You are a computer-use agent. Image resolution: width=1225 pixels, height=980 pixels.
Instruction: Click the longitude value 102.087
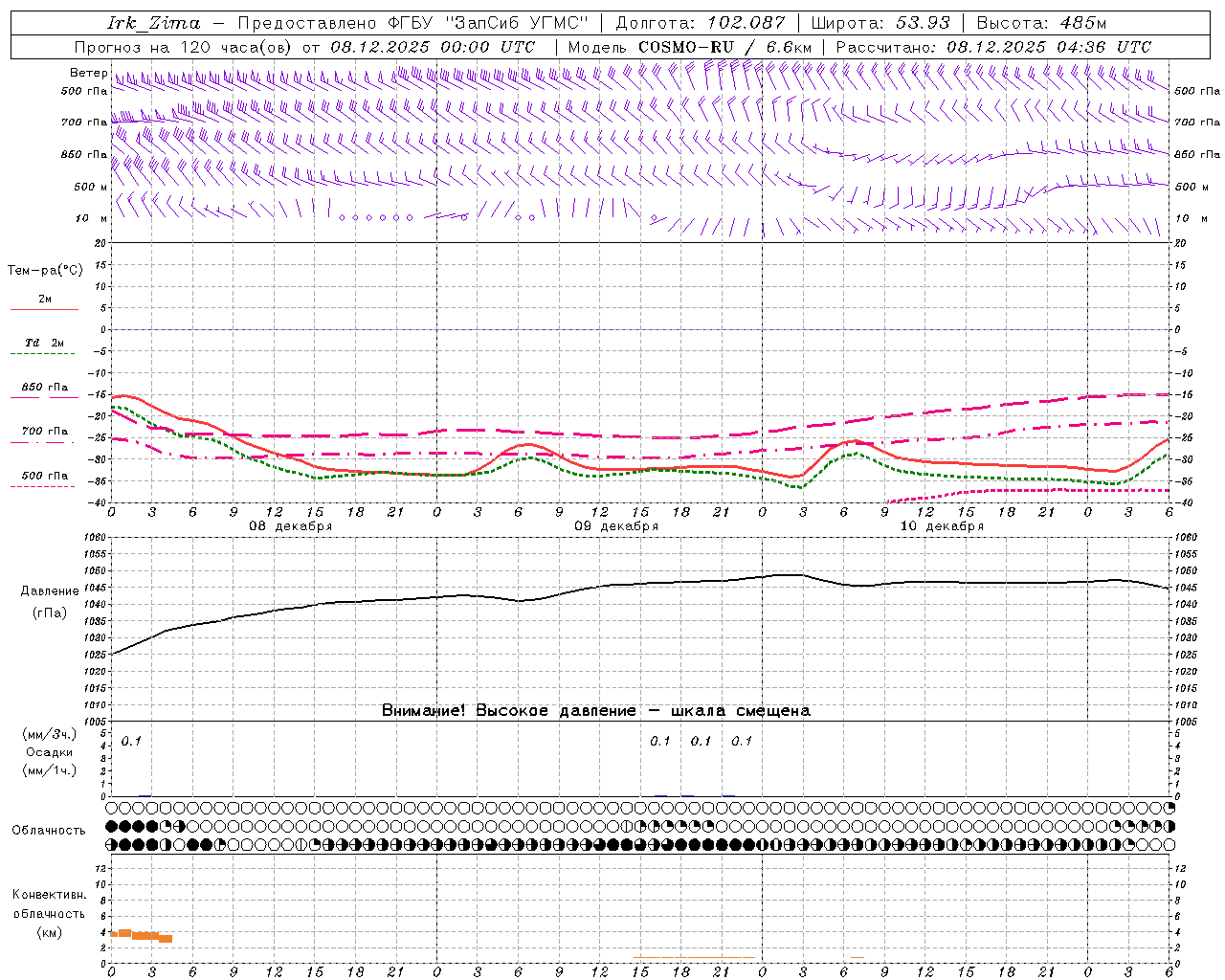(x=746, y=23)
